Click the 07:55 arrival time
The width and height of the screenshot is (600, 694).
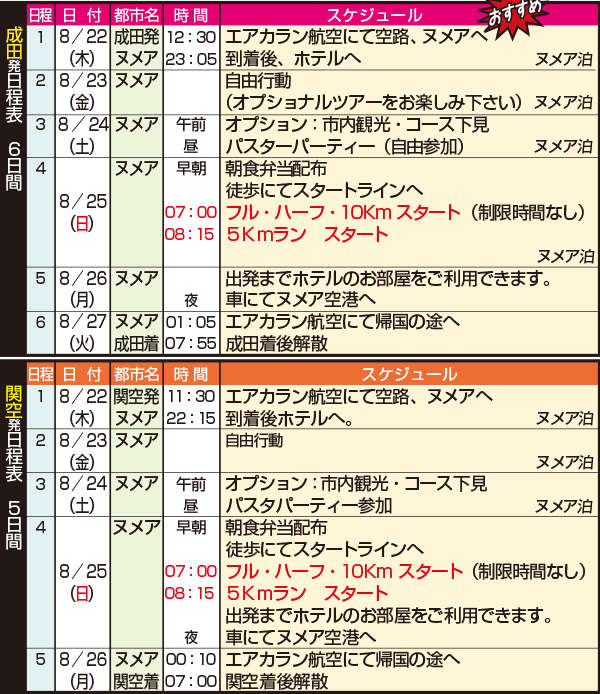[191, 343]
